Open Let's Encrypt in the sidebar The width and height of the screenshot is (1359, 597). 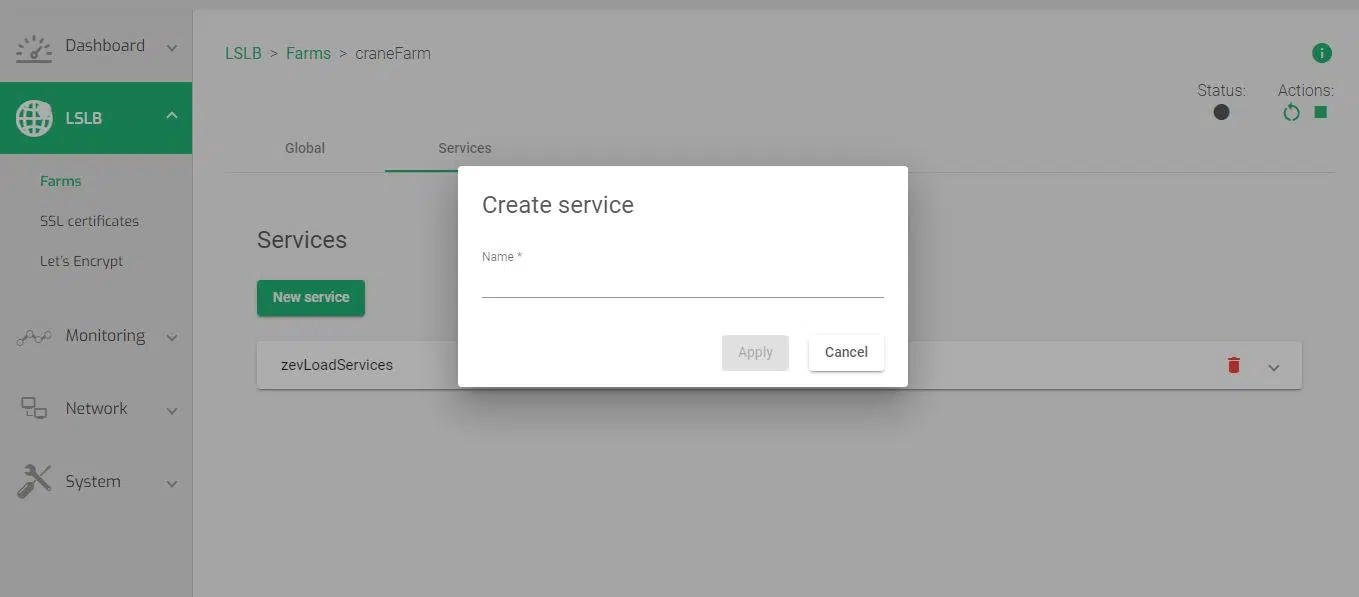[x=81, y=261]
